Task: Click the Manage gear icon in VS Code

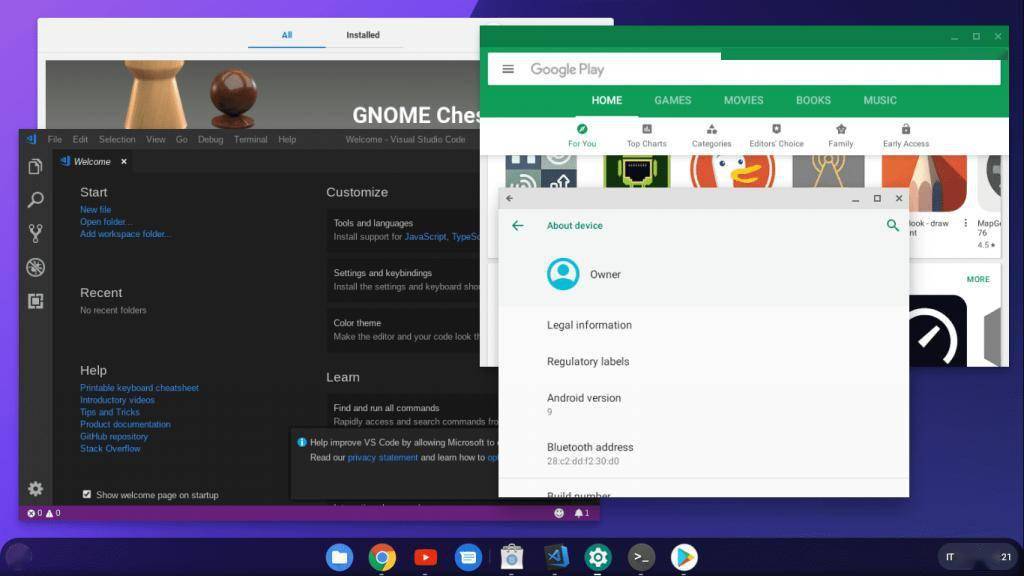Action: point(35,489)
